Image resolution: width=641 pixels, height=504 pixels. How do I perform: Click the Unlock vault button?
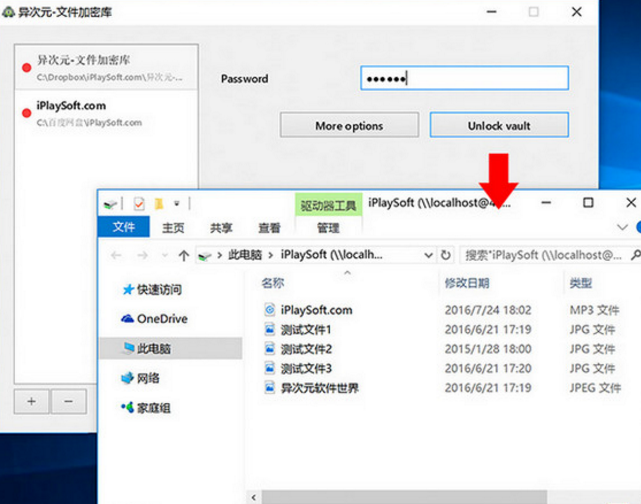(x=499, y=126)
